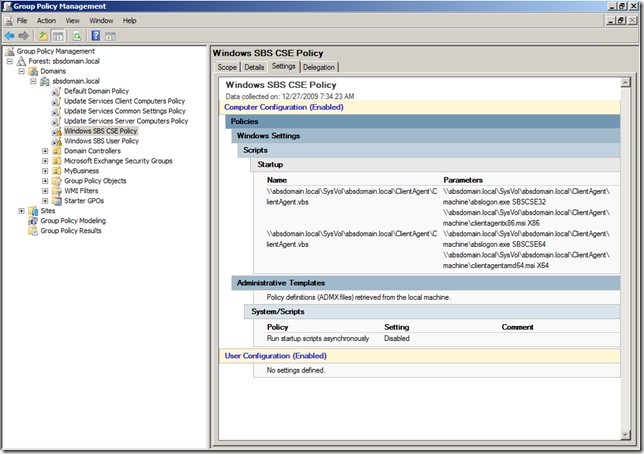Expand the Sites node
The width and height of the screenshot is (644, 454).
pos(21,211)
